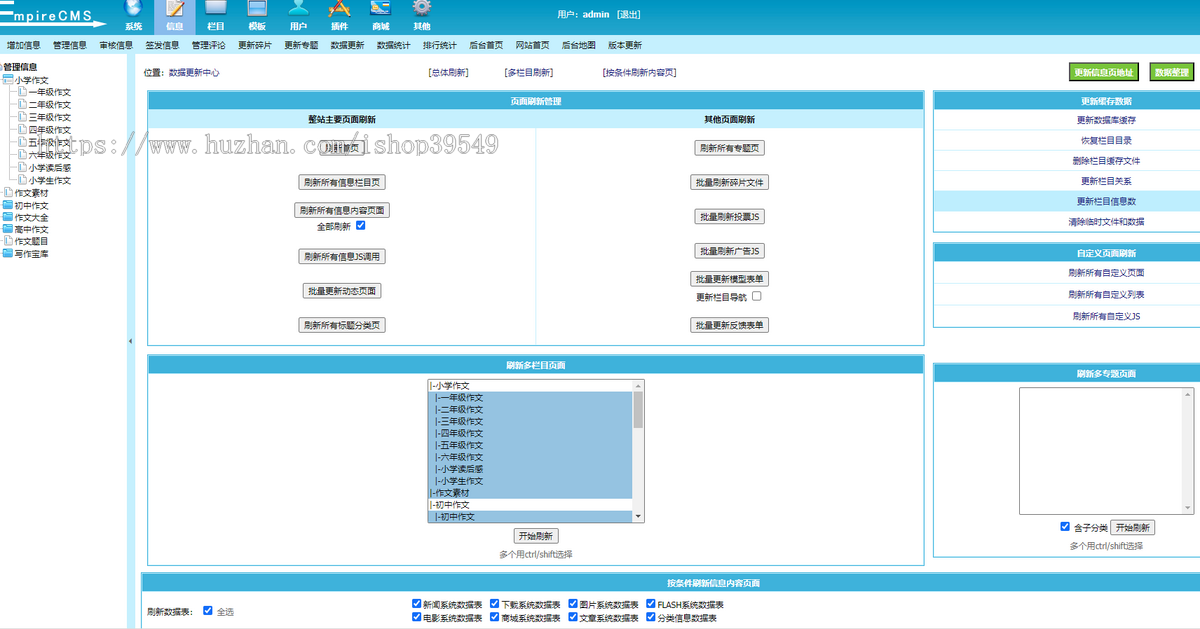1200x629 pixels.
Task: Uncheck FLASH系统数据表
Action: pos(650,604)
